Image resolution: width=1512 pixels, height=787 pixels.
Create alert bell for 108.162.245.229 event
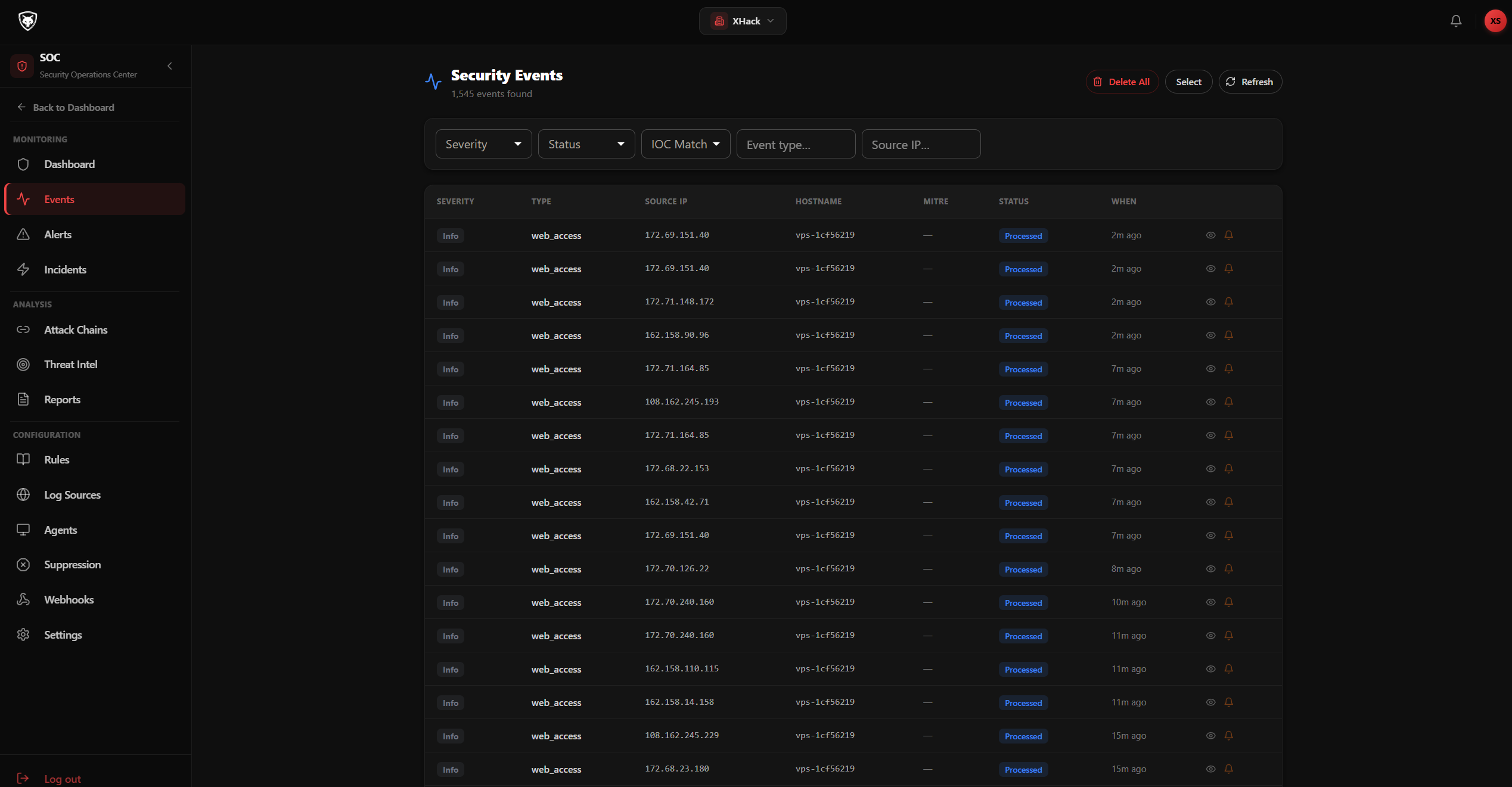point(1228,736)
